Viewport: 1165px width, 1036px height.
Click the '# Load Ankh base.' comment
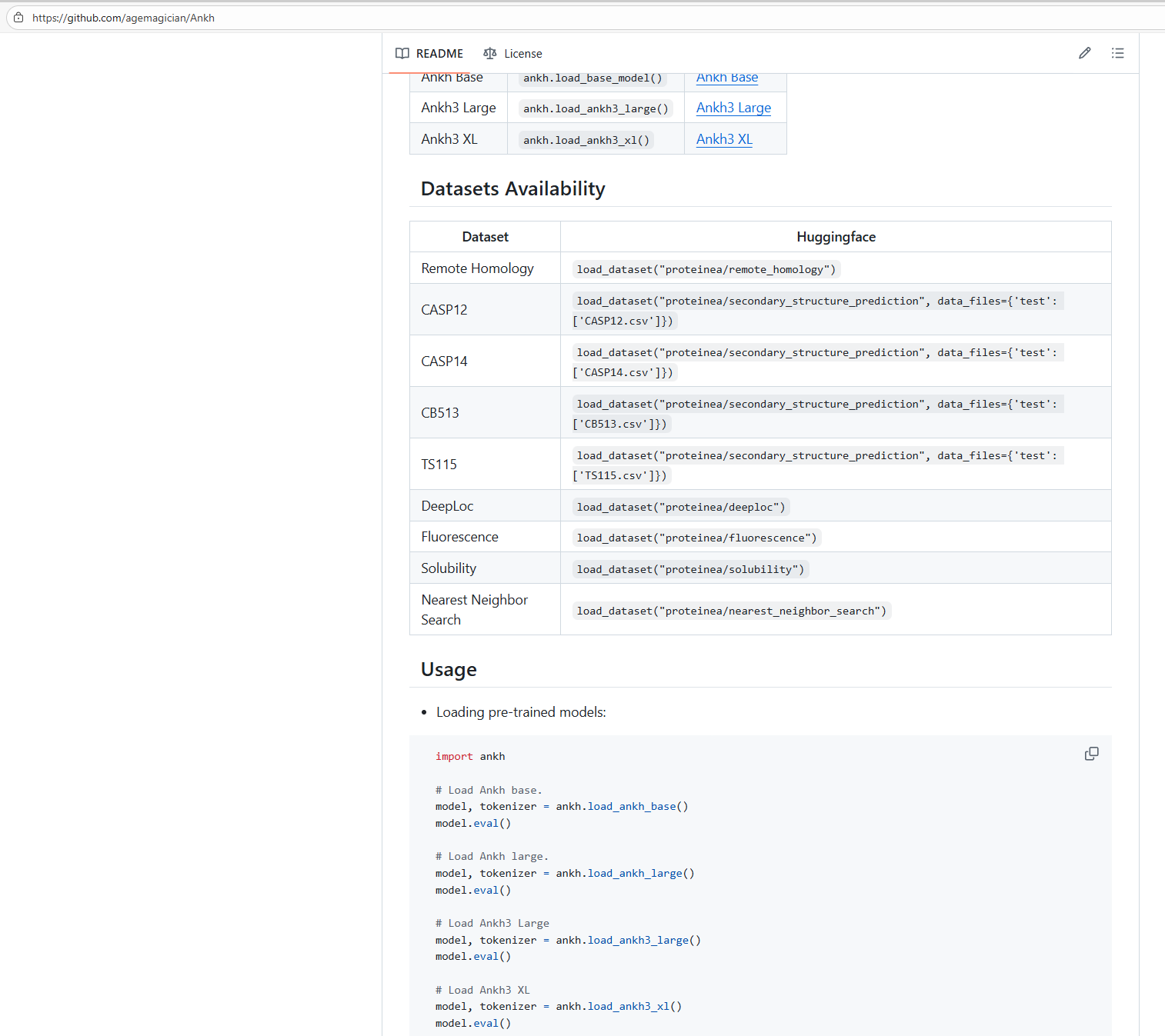point(489,790)
